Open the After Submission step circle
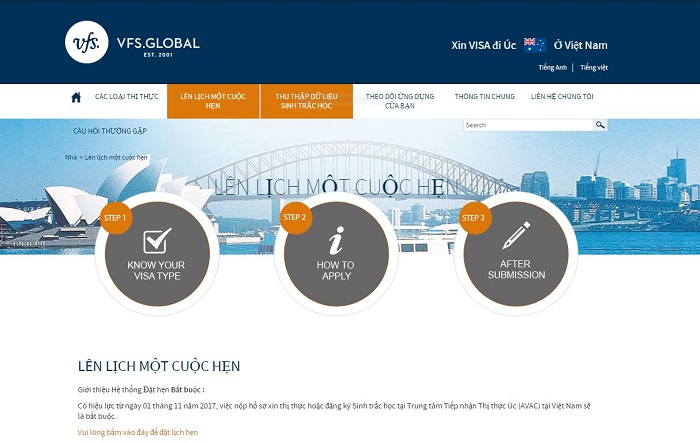This screenshot has width=700, height=443. click(x=516, y=254)
